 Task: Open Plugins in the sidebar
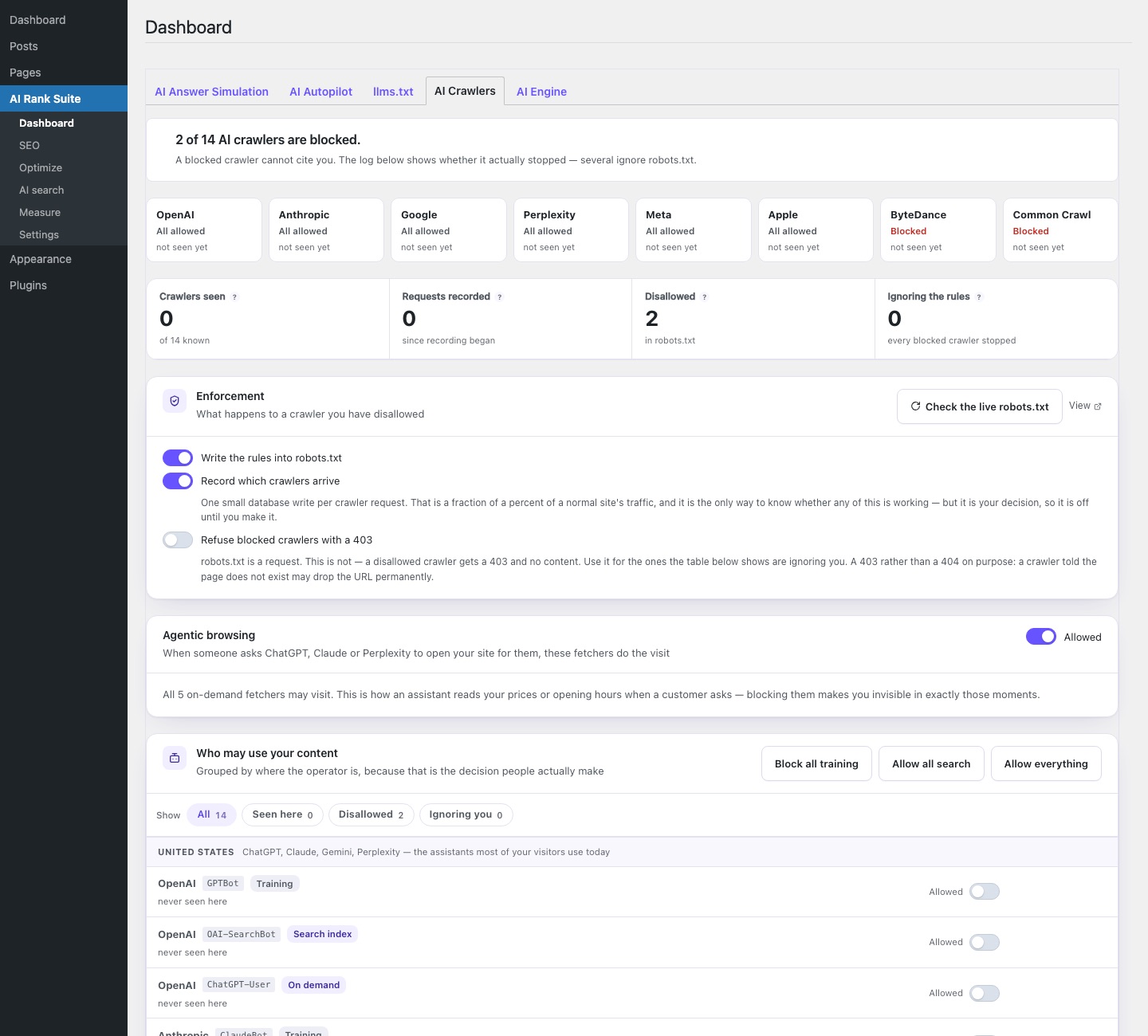(x=64, y=285)
